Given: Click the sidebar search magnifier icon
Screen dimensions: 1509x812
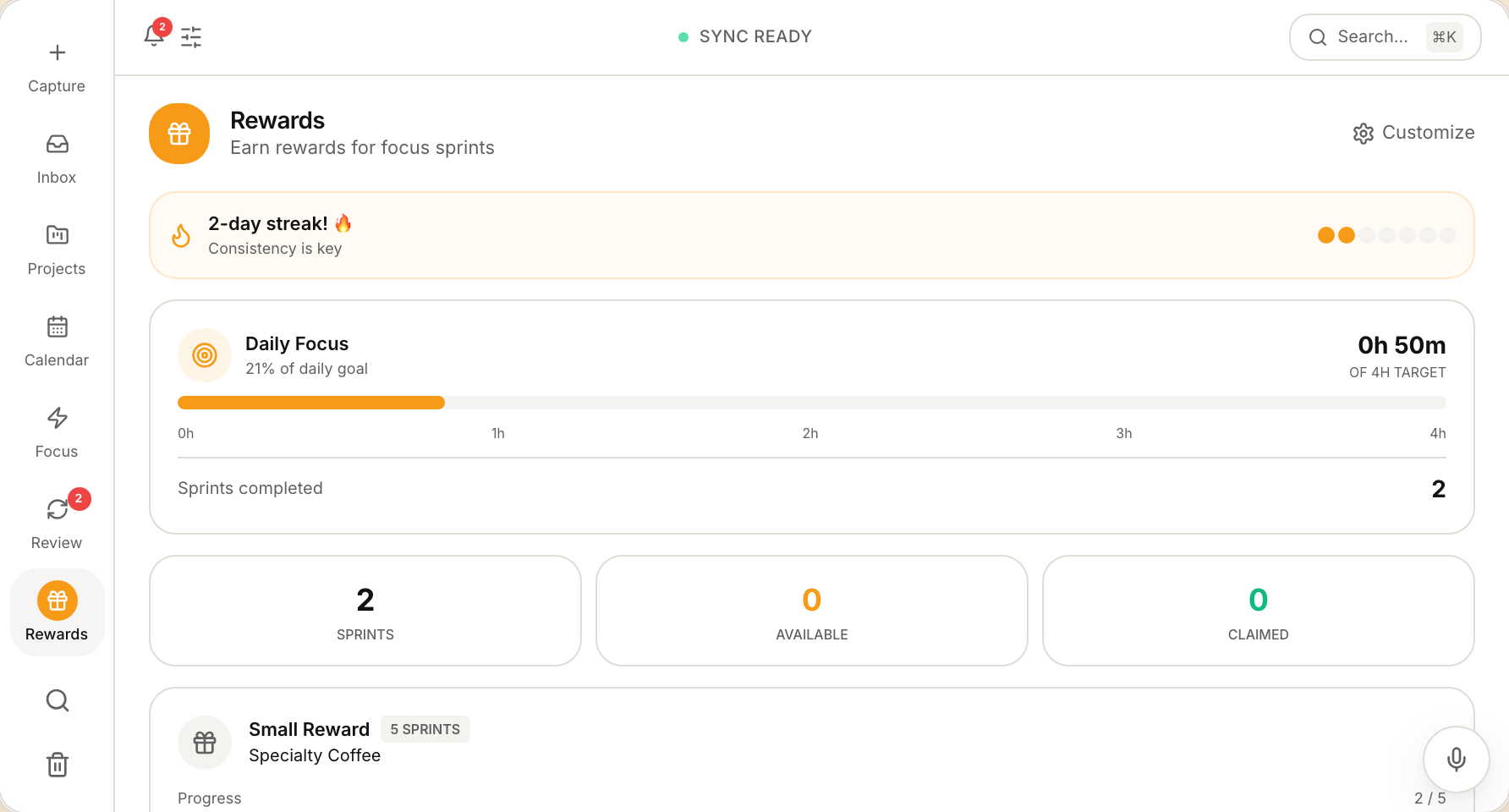Looking at the screenshot, I should pyautogui.click(x=57, y=700).
